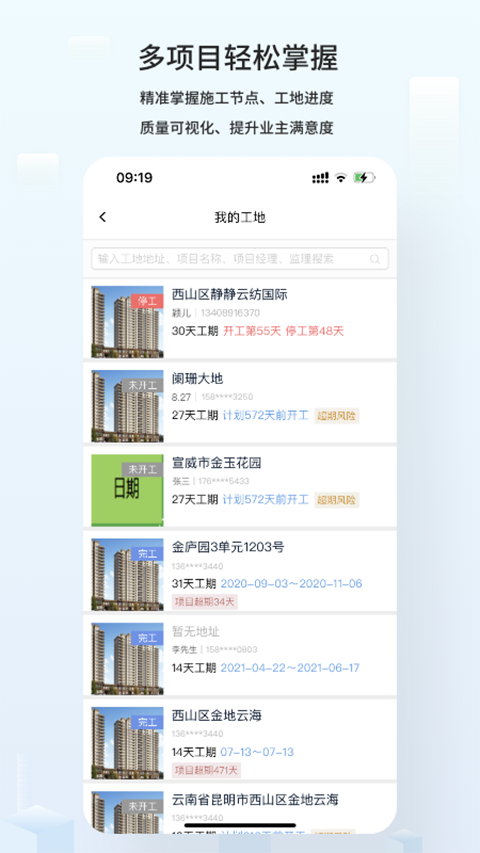Viewport: 480px width, 853px height.
Task: Tap 未开工 badge on 阆珊大地 thumbnail
Action: coord(142,385)
